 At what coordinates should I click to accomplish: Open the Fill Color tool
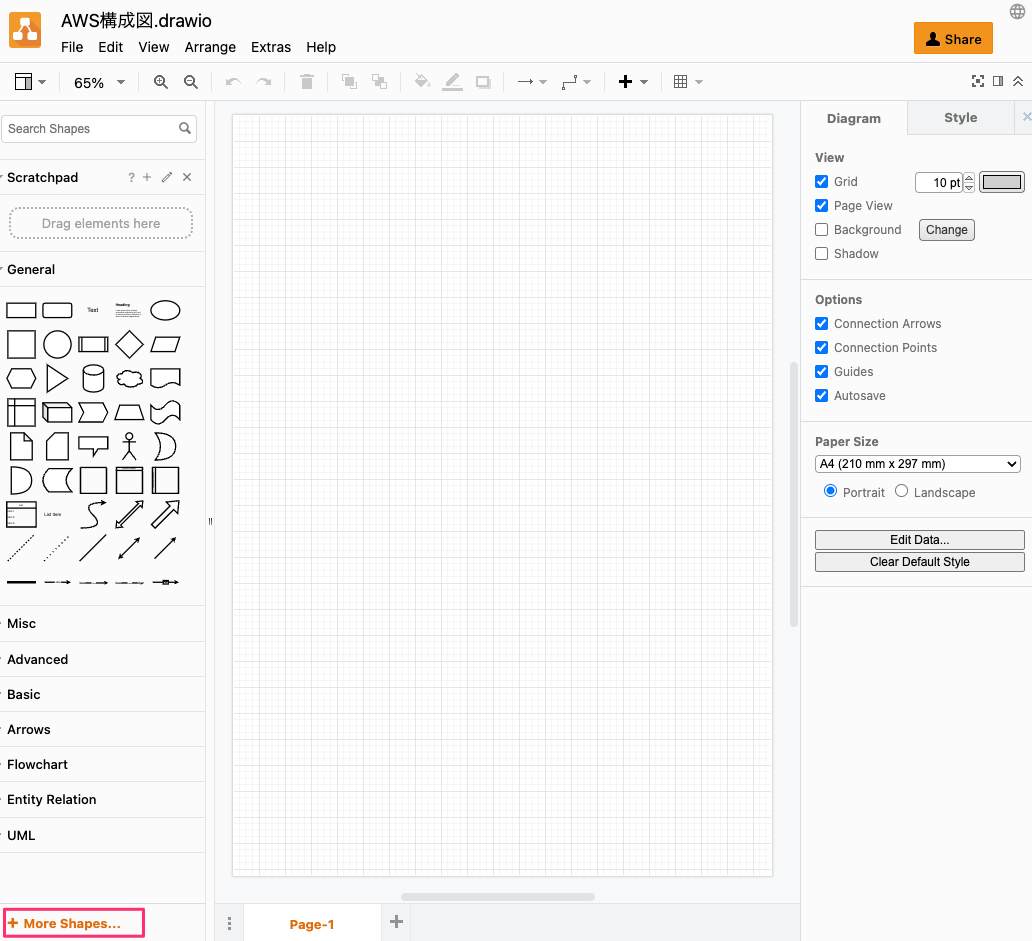[x=421, y=82]
